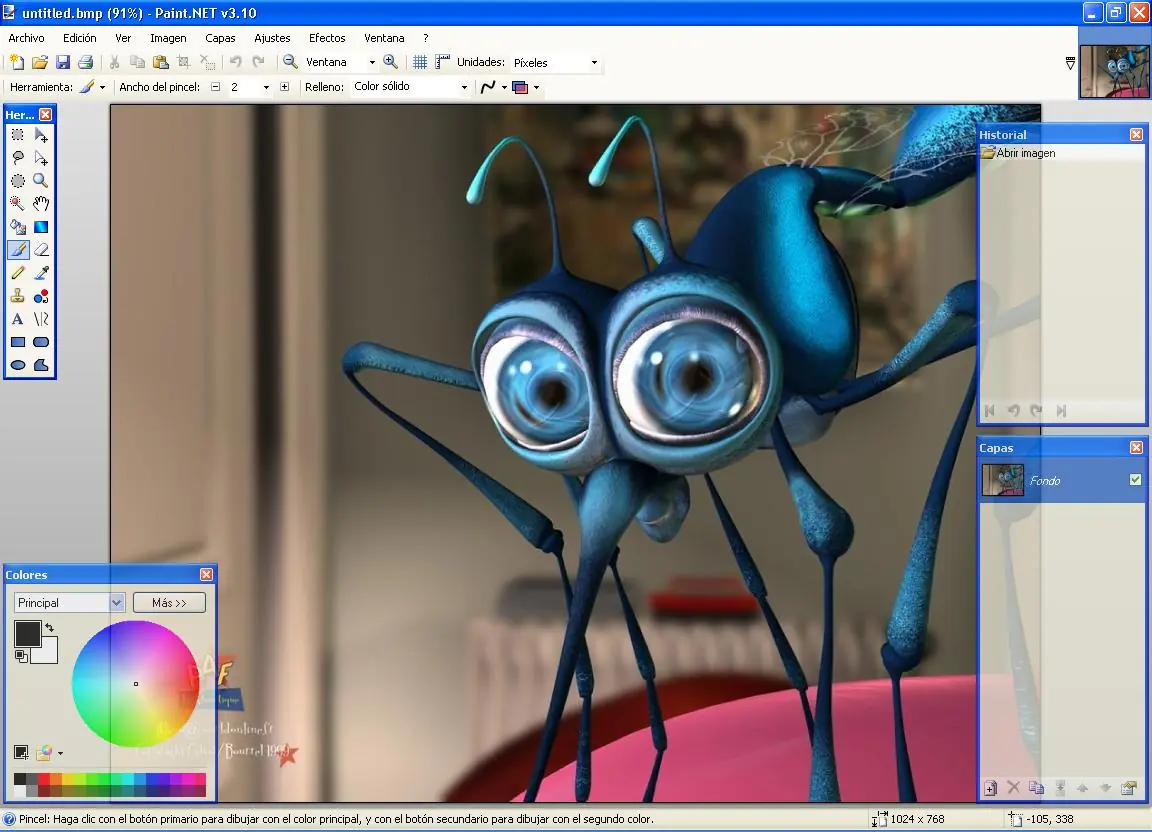Pick the Magic Wand tool
1152x832 pixels.
click(x=18, y=204)
